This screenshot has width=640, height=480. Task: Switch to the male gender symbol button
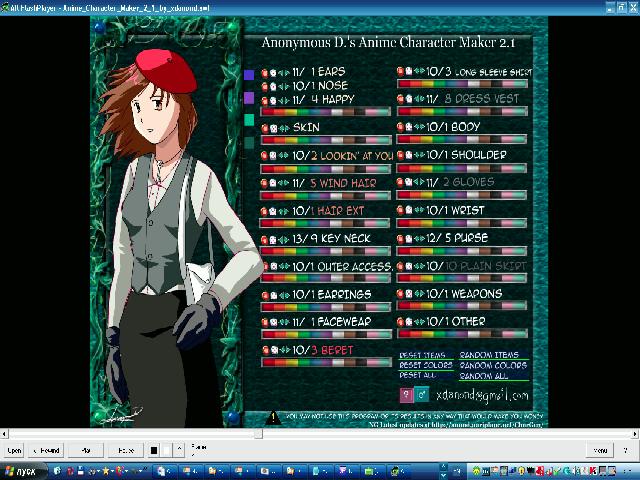coord(422,396)
